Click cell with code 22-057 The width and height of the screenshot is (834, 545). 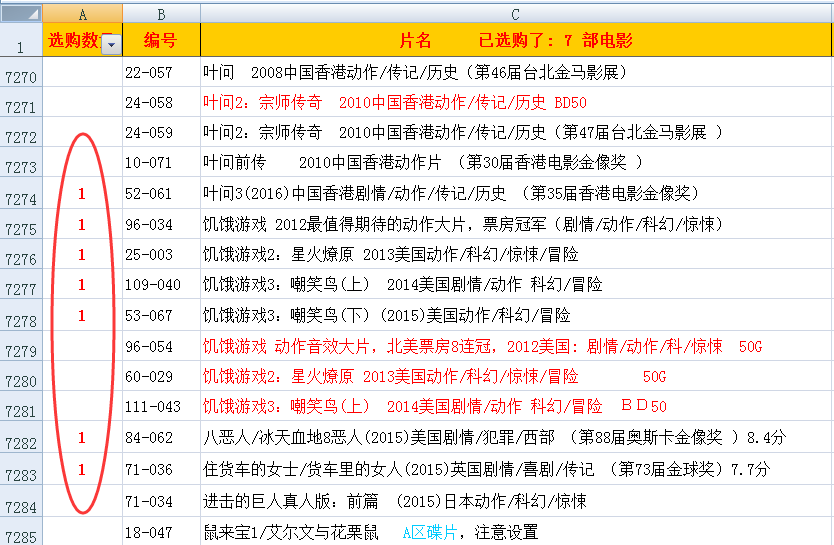pyautogui.click(x=161, y=72)
